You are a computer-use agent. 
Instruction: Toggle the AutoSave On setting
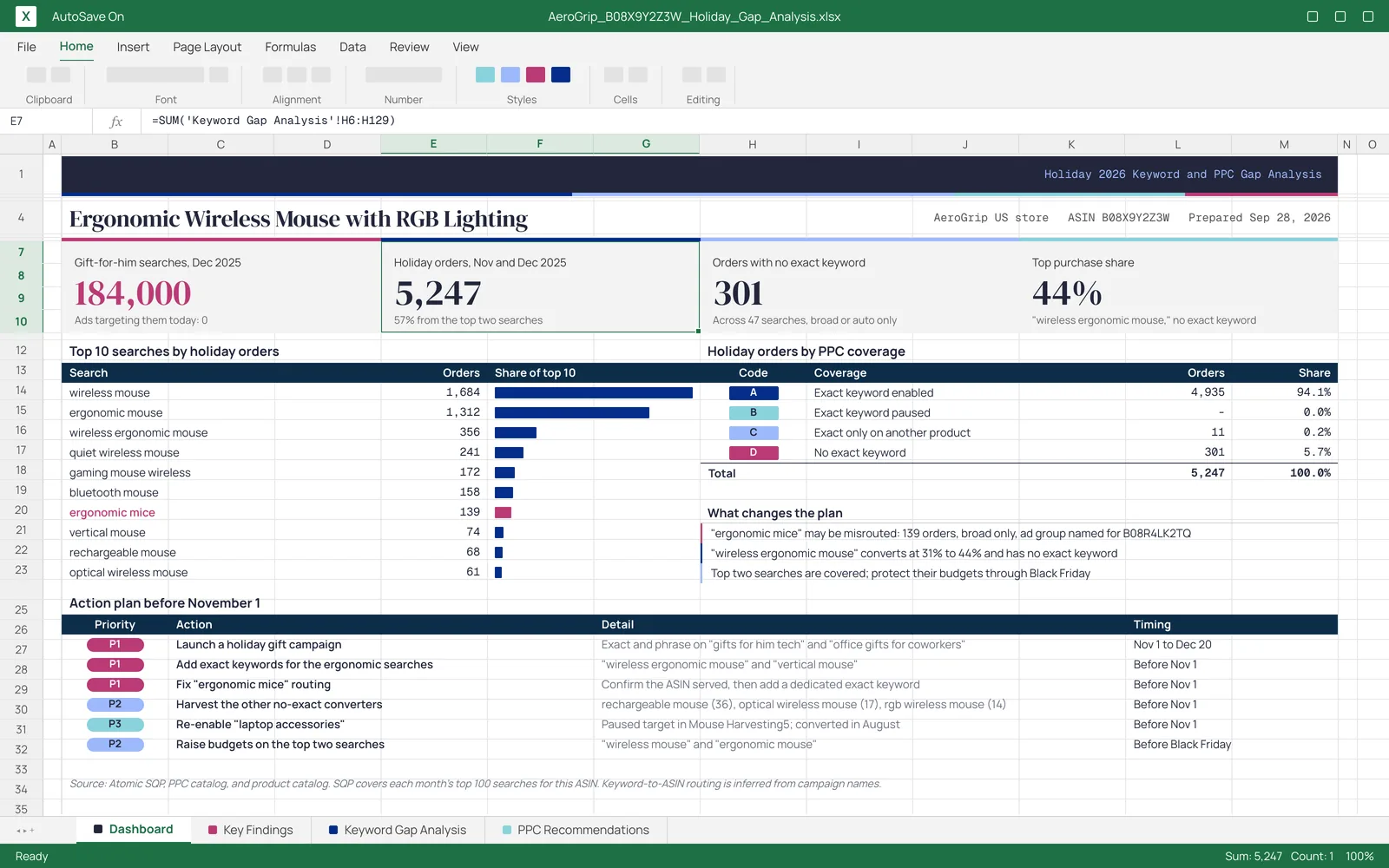[88, 16]
